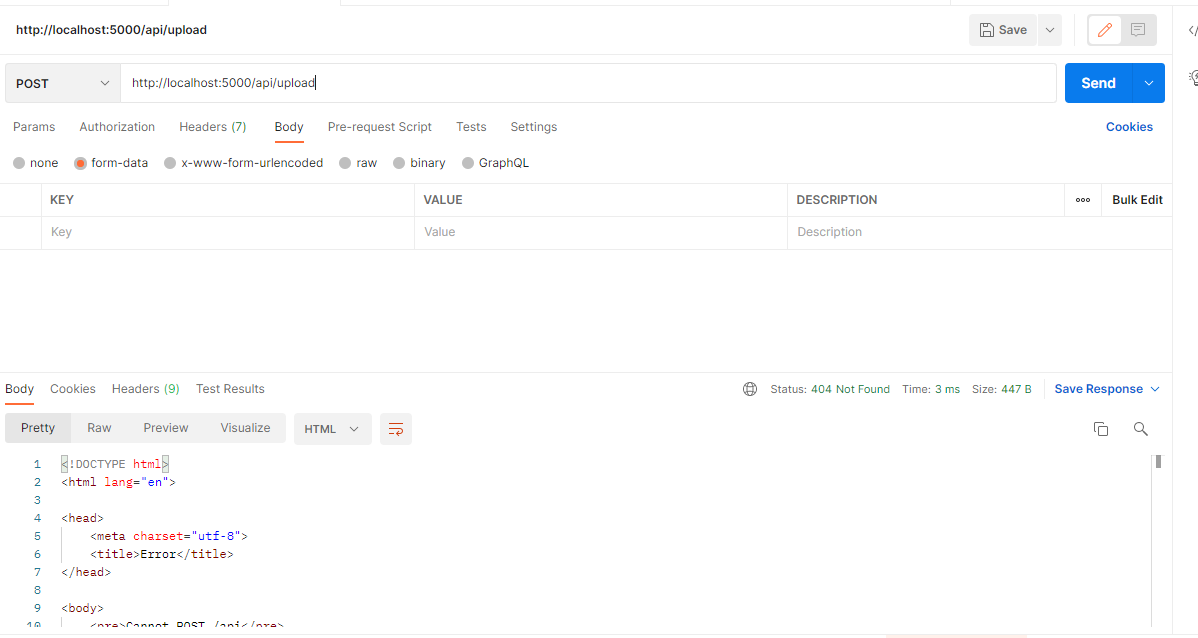Screen dimensions: 1198x638
Task: Click the Send button
Action: pyautogui.click(x=1098, y=83)
